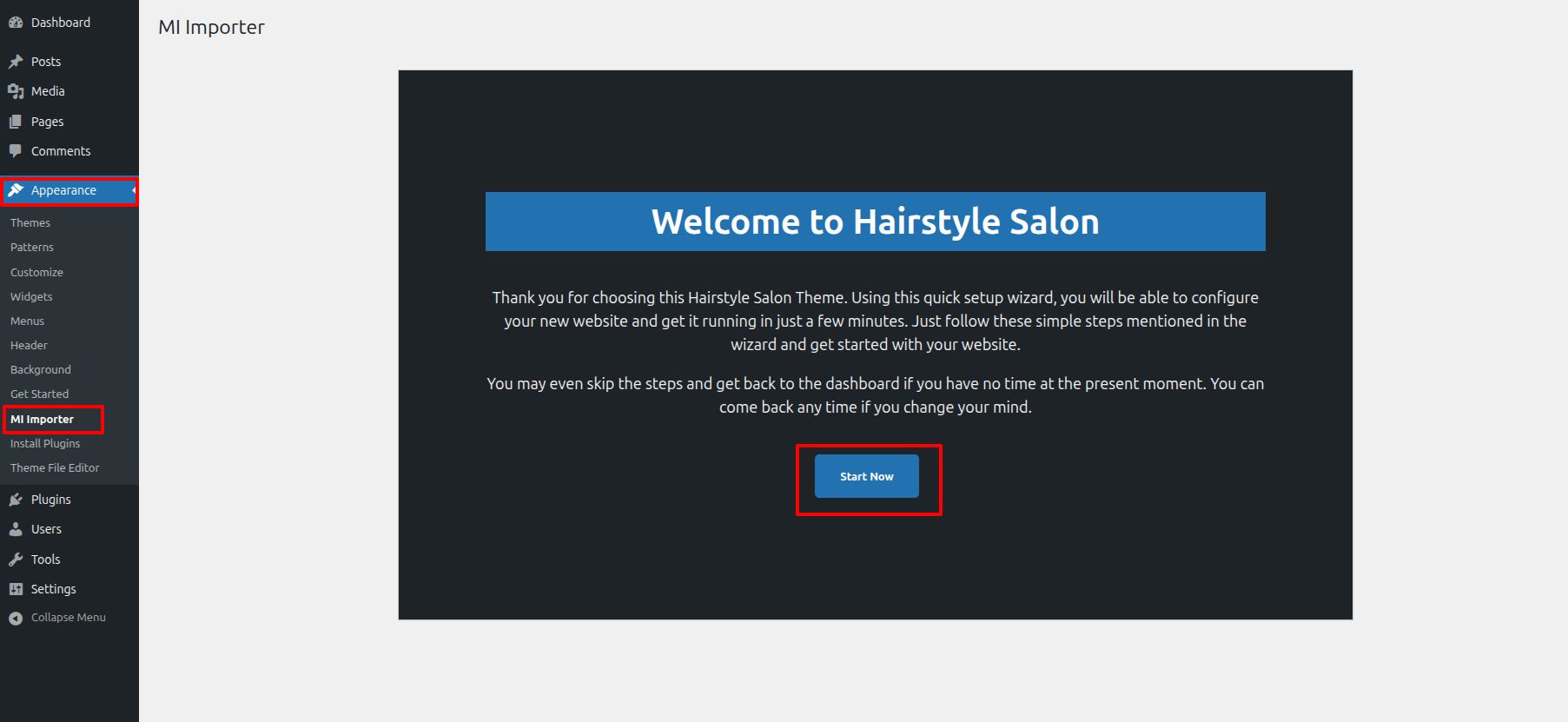Open the Get Started page
Image resolution: width=1568 pixels, height=722 pixels.
pos(39,394)
